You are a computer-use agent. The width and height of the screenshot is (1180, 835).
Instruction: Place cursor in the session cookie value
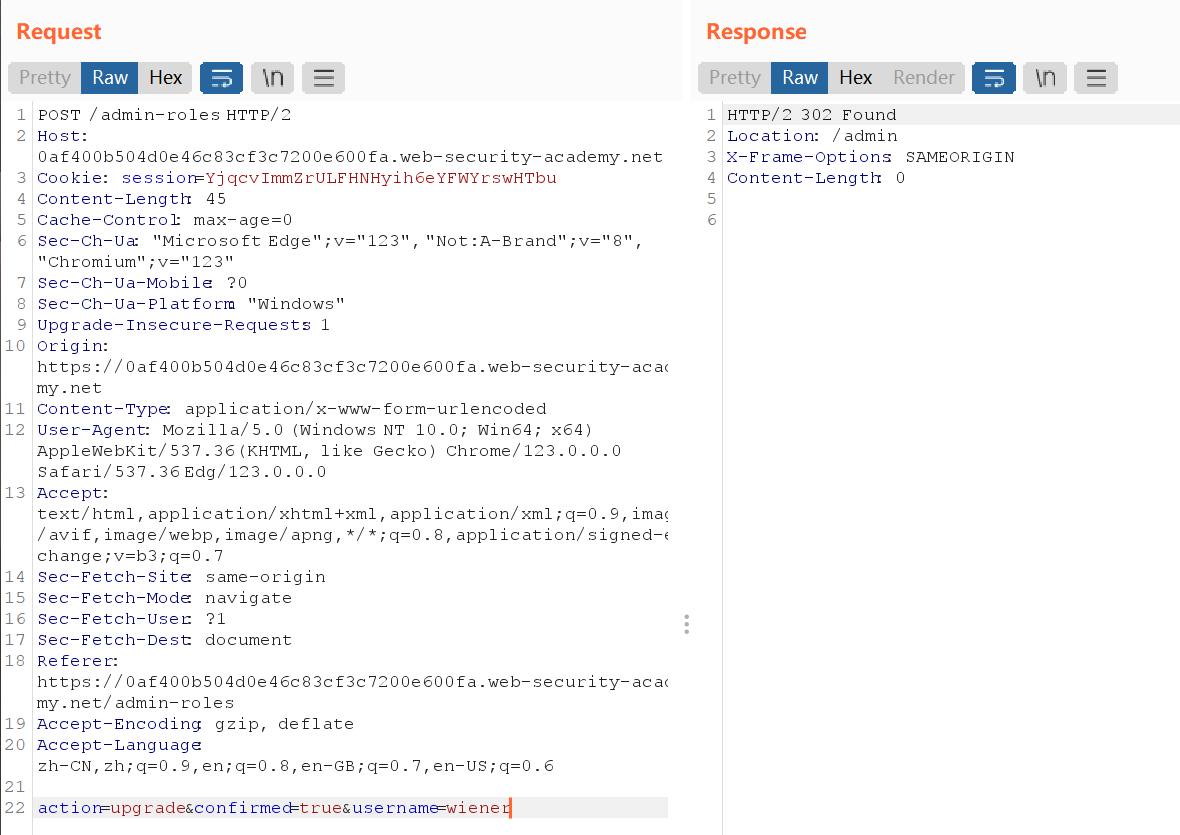(x=380, y=178)
